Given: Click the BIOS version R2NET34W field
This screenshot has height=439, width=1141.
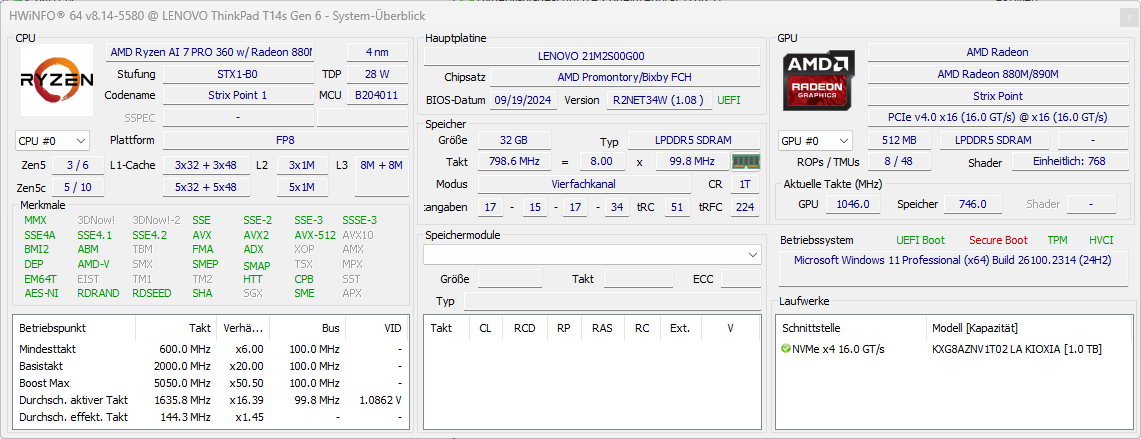Looking at the screenshot, I should click(659, 100).
